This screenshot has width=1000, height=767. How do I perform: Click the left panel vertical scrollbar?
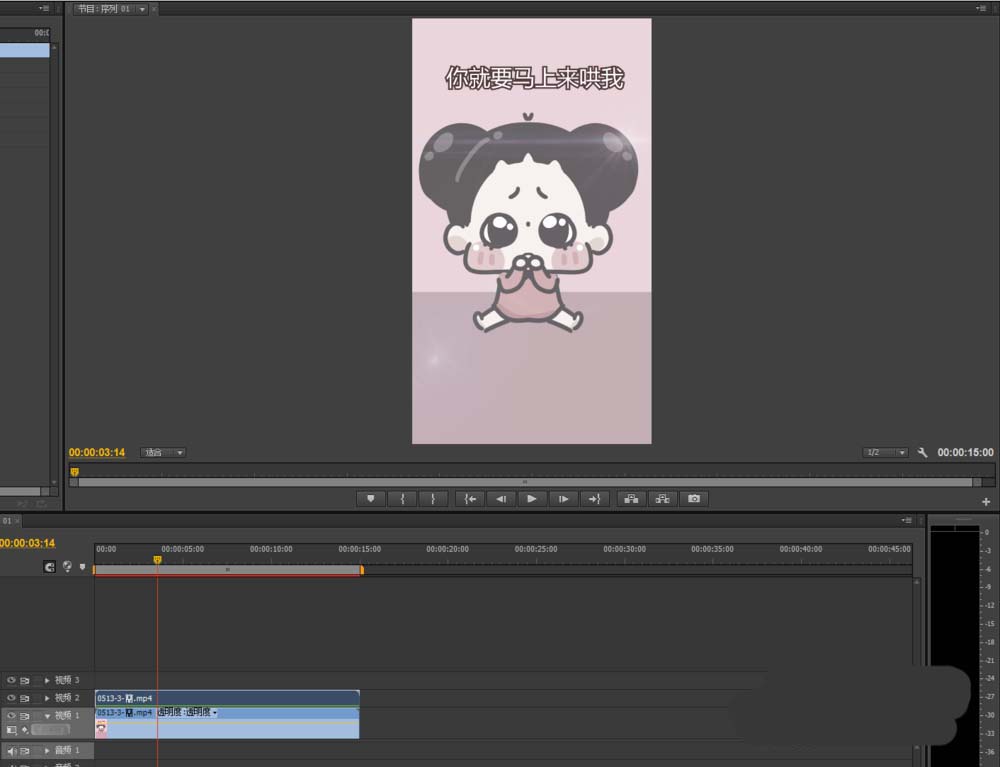[x=54, y=265]
